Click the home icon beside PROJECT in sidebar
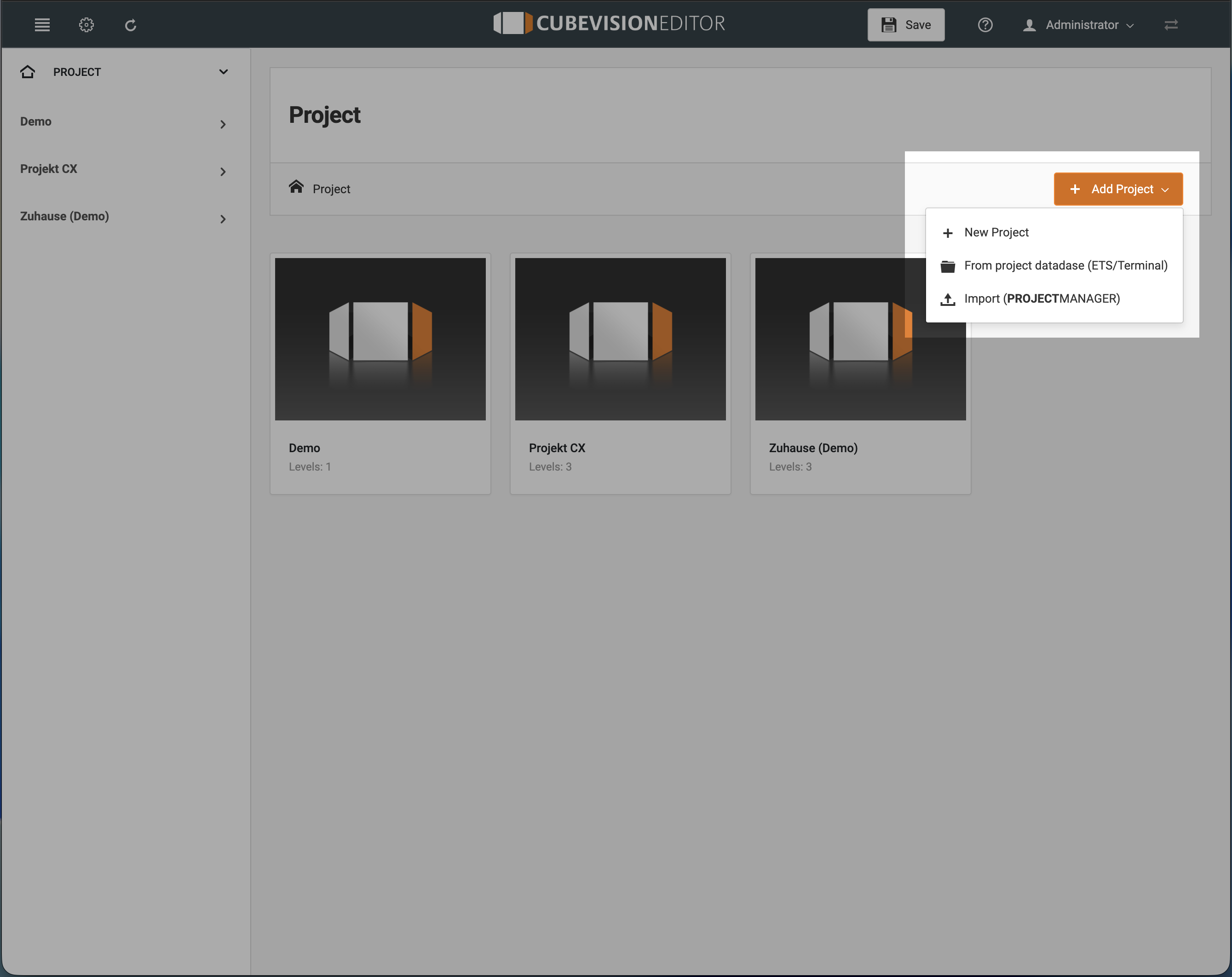 28,71
